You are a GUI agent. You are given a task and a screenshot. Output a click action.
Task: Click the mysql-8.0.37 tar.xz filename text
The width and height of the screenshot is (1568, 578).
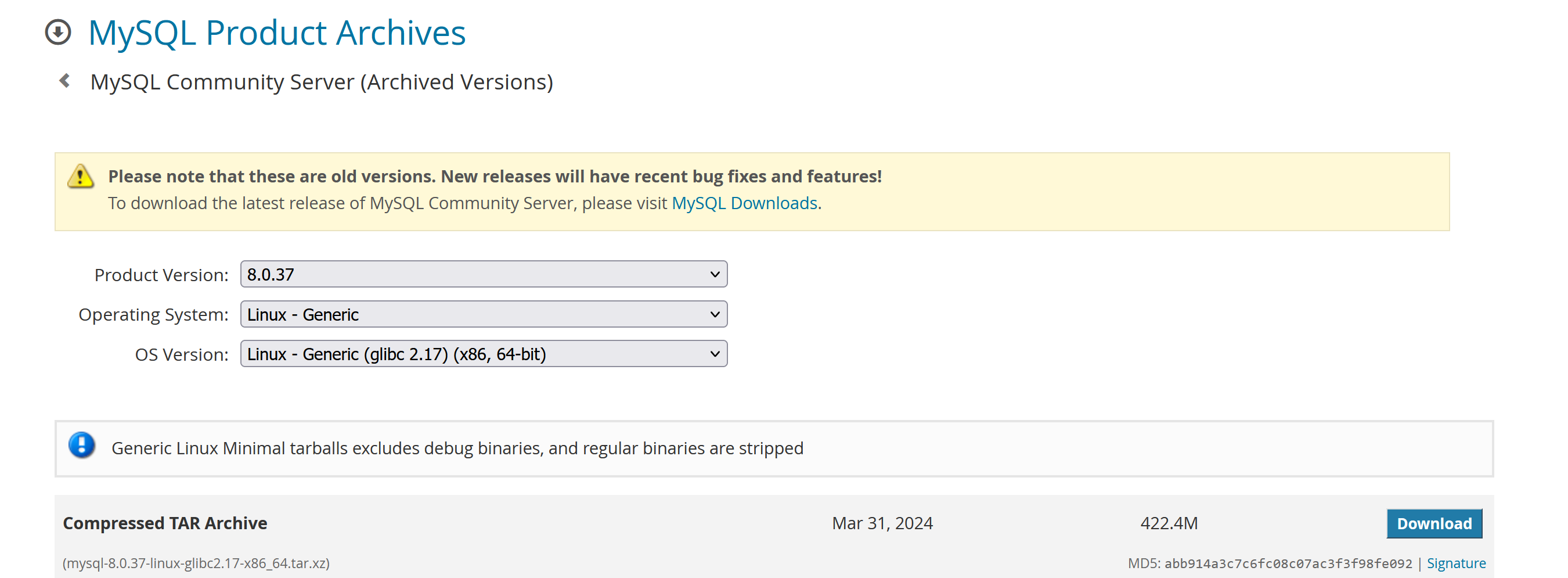point(196,563)
